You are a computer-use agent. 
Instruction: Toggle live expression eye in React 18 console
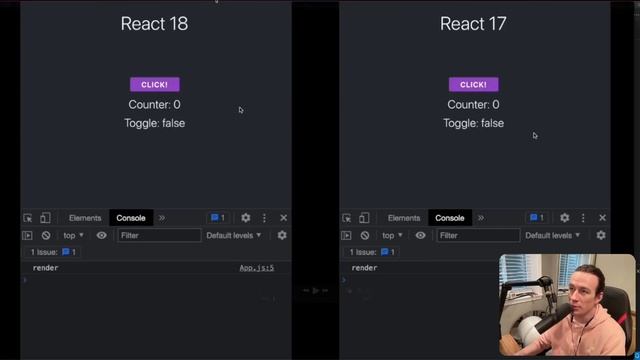[x=102, y=236]
